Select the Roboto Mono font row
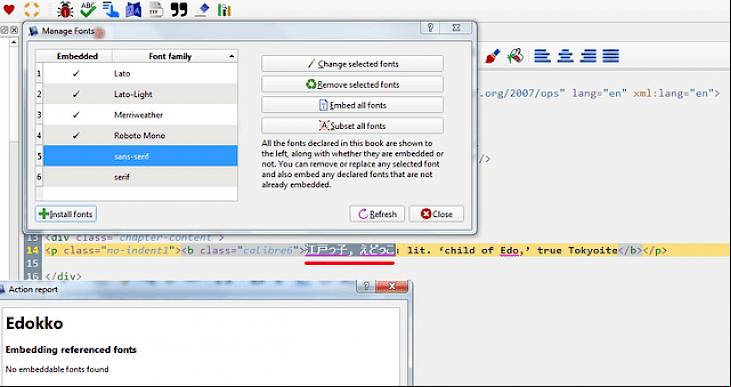The image size is (731, 387). pos(140,135)
